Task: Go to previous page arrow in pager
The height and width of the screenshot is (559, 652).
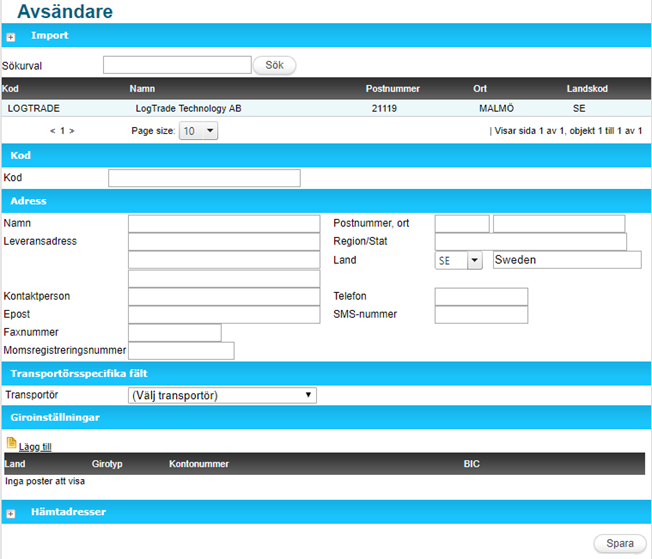Action: click(52, 131)
